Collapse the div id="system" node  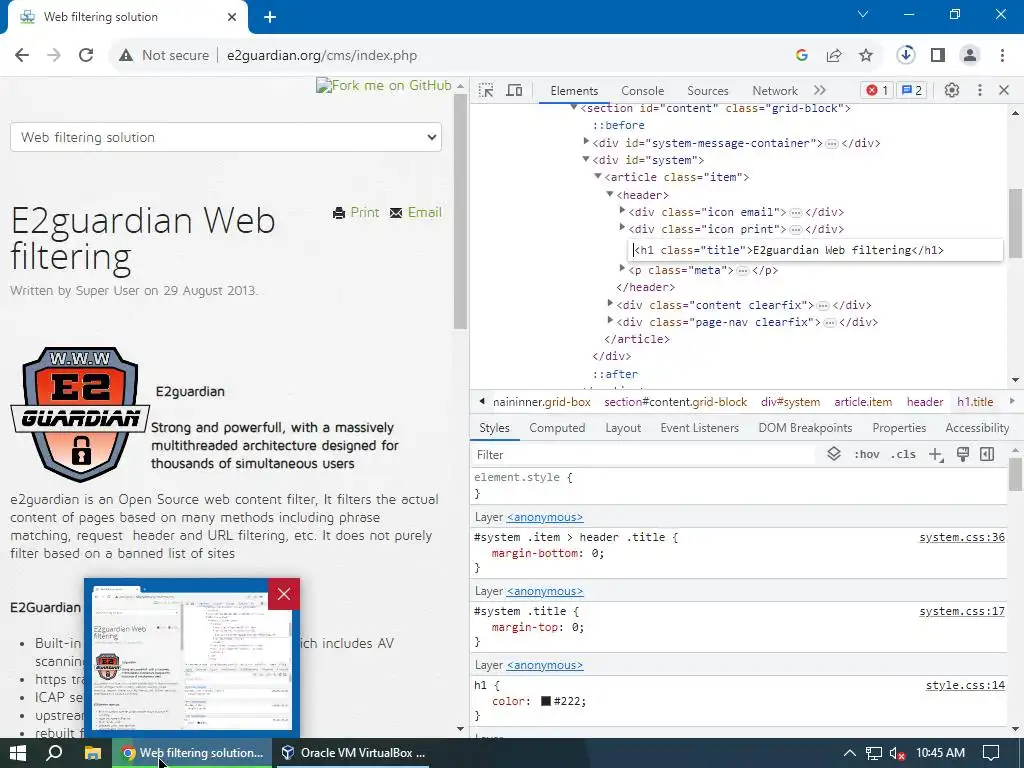(586, 159)
